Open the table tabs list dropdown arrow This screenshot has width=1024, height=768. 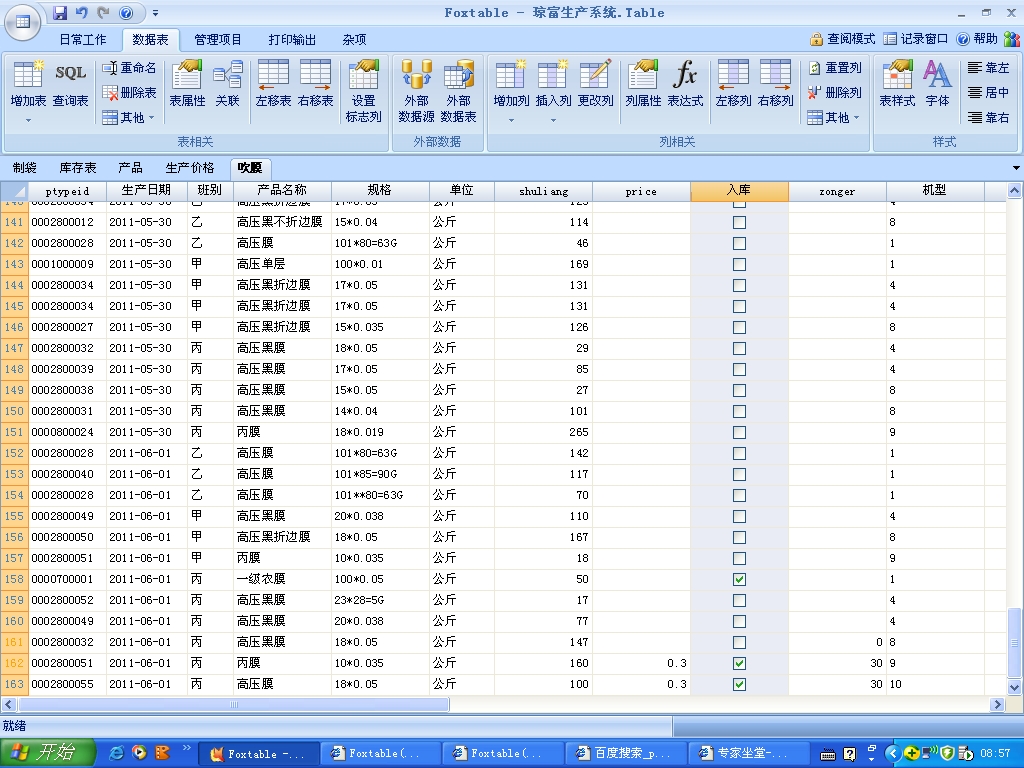pyautogui.click(x=1016, y=168)
